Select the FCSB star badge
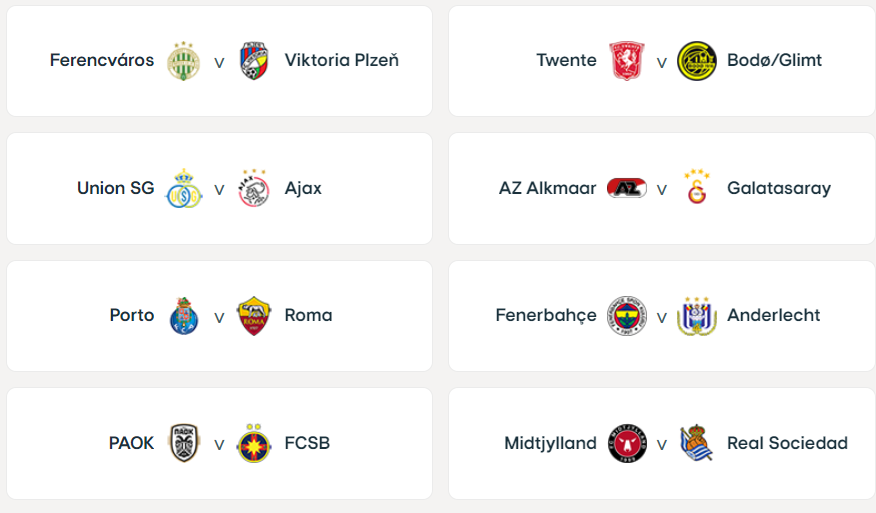This screenshot has height=513, width=876. pos(254,443)
